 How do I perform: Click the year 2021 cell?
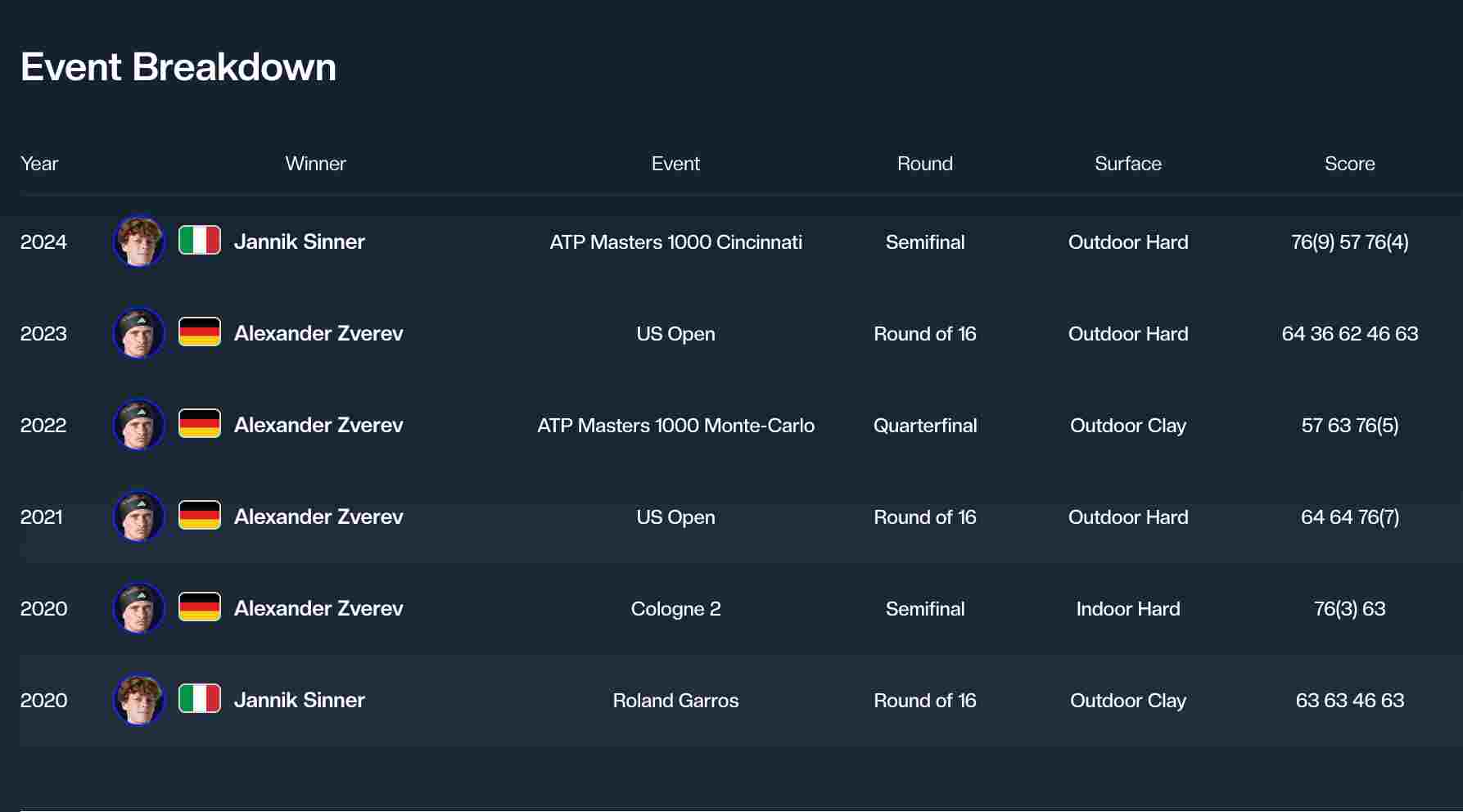point(42,517)
